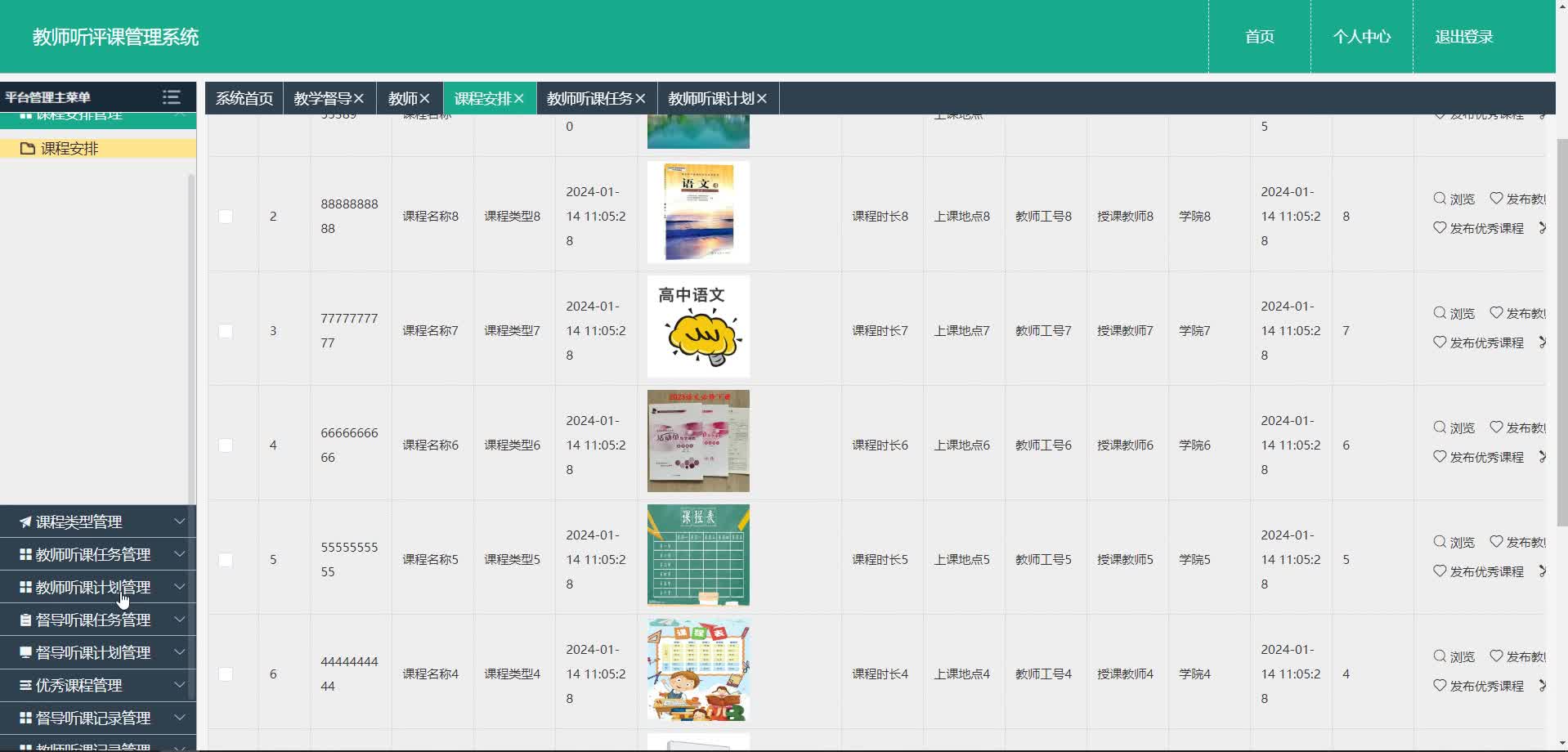Image resolution: width=1568 pixels, height=752 pixels.
Task: Switch to 教师 tab
Action: [x=403, y=98]
